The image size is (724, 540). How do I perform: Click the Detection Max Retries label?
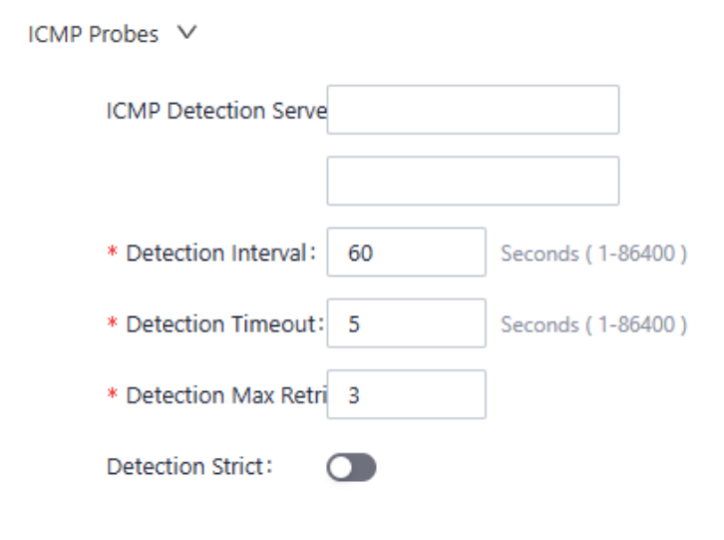221,395
